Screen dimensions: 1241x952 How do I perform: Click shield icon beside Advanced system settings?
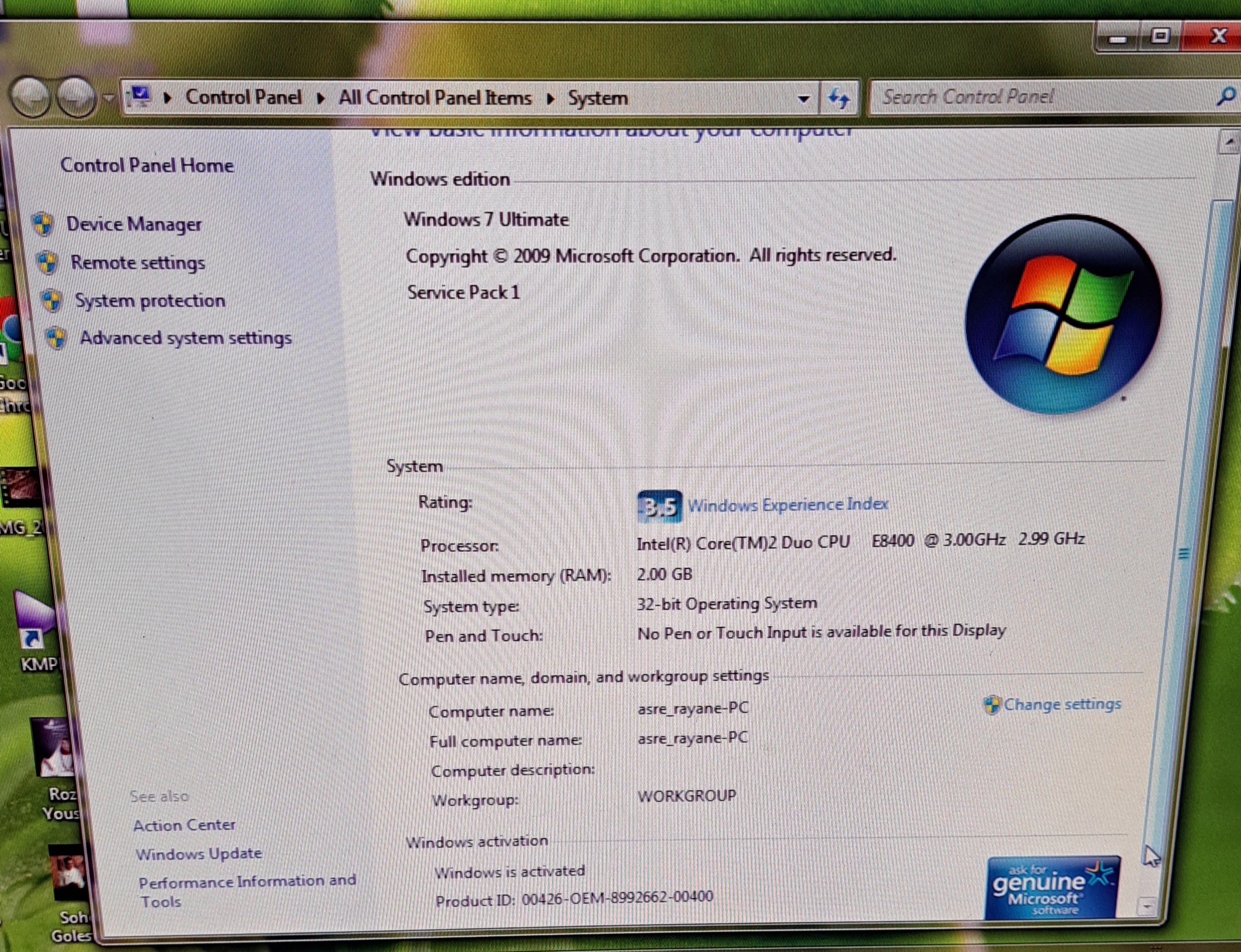point(56,338)
